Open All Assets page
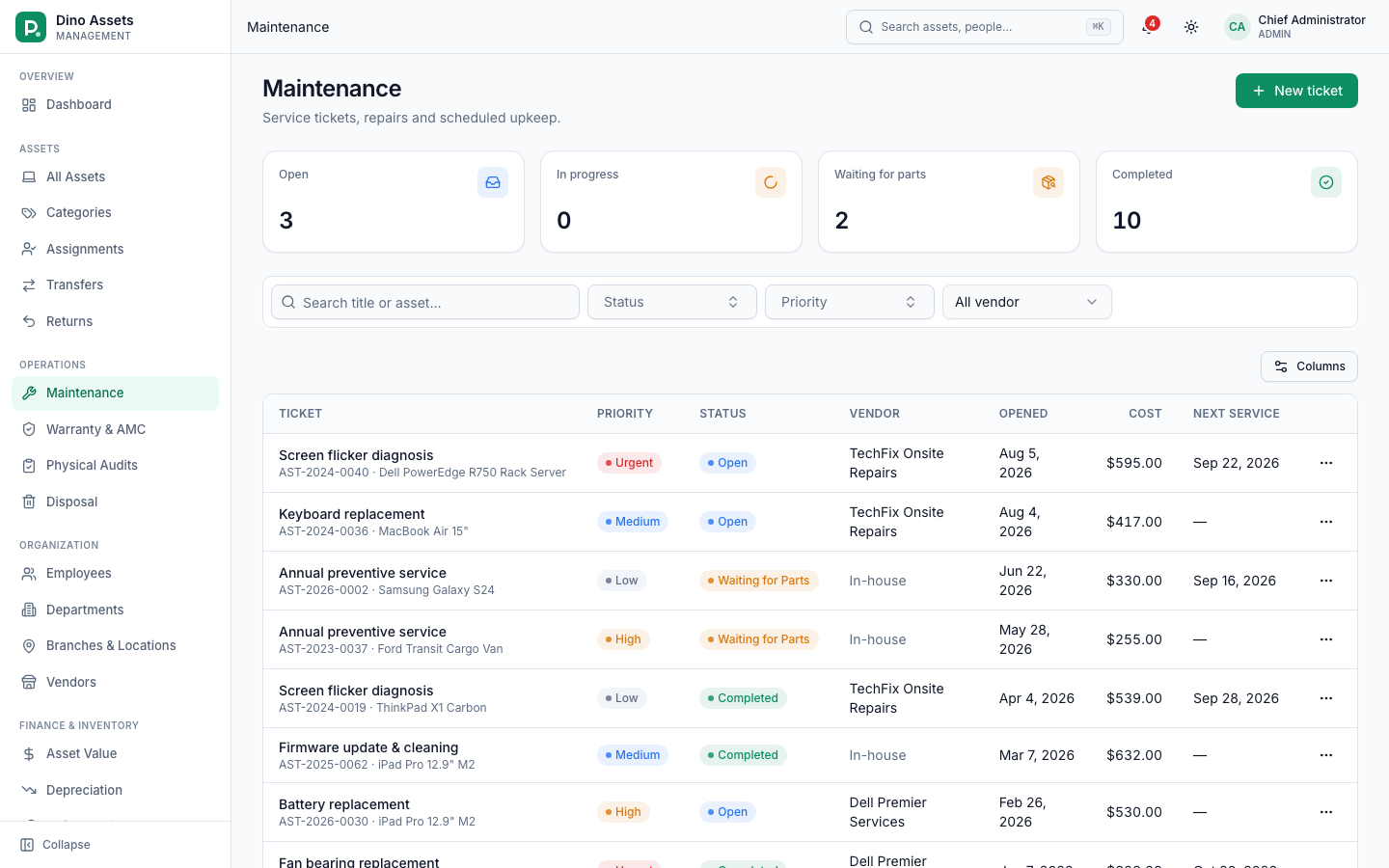Image resolution: width=1389 pixels, height=868 pixels. [115, 176]
